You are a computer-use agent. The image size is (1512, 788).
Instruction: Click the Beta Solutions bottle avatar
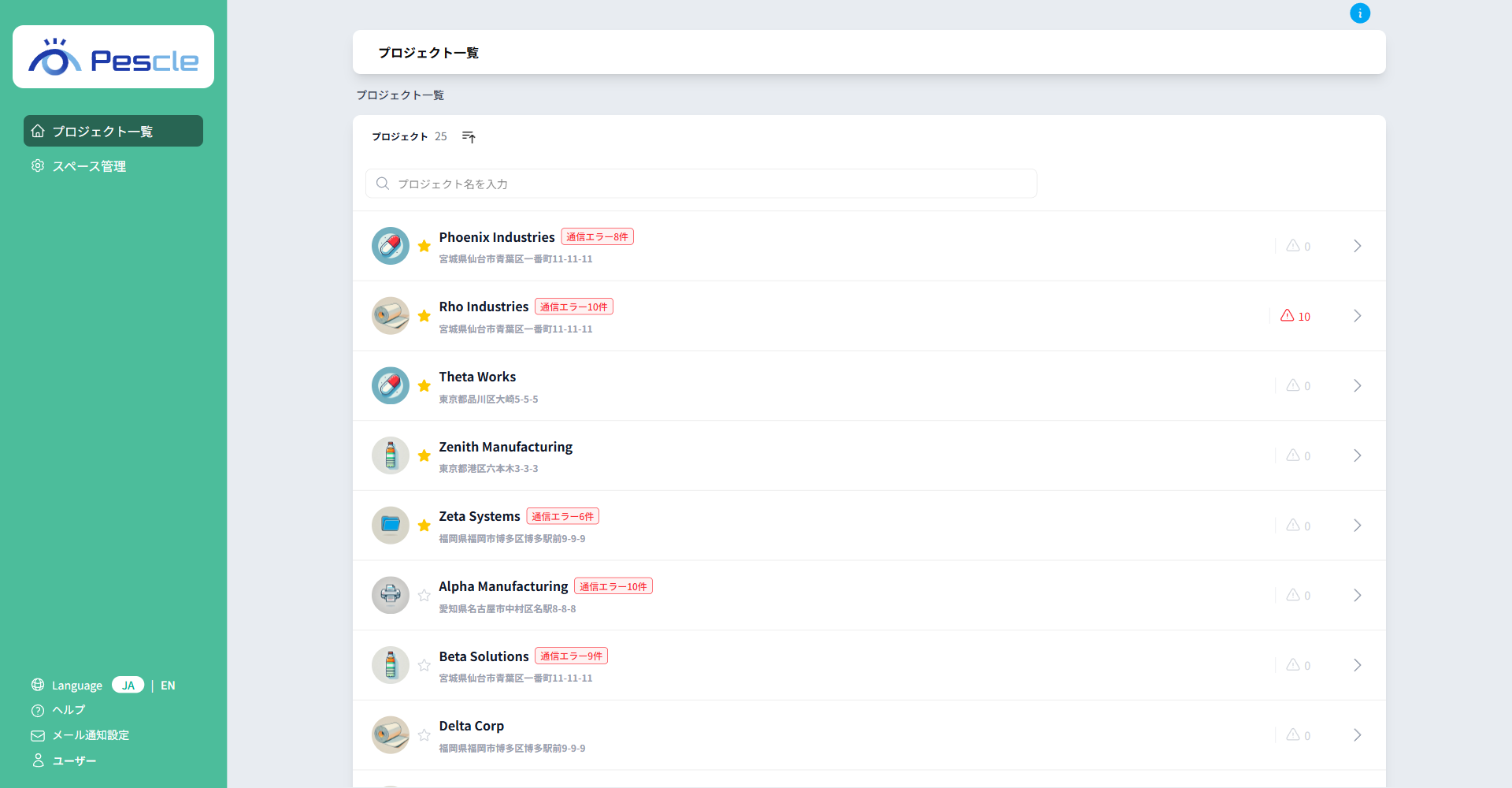(x=391, y=665)
